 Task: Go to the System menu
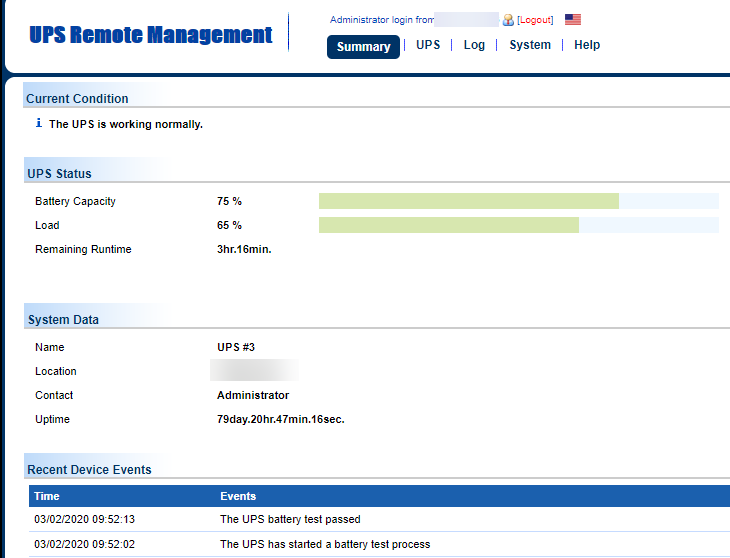point(529,45)
